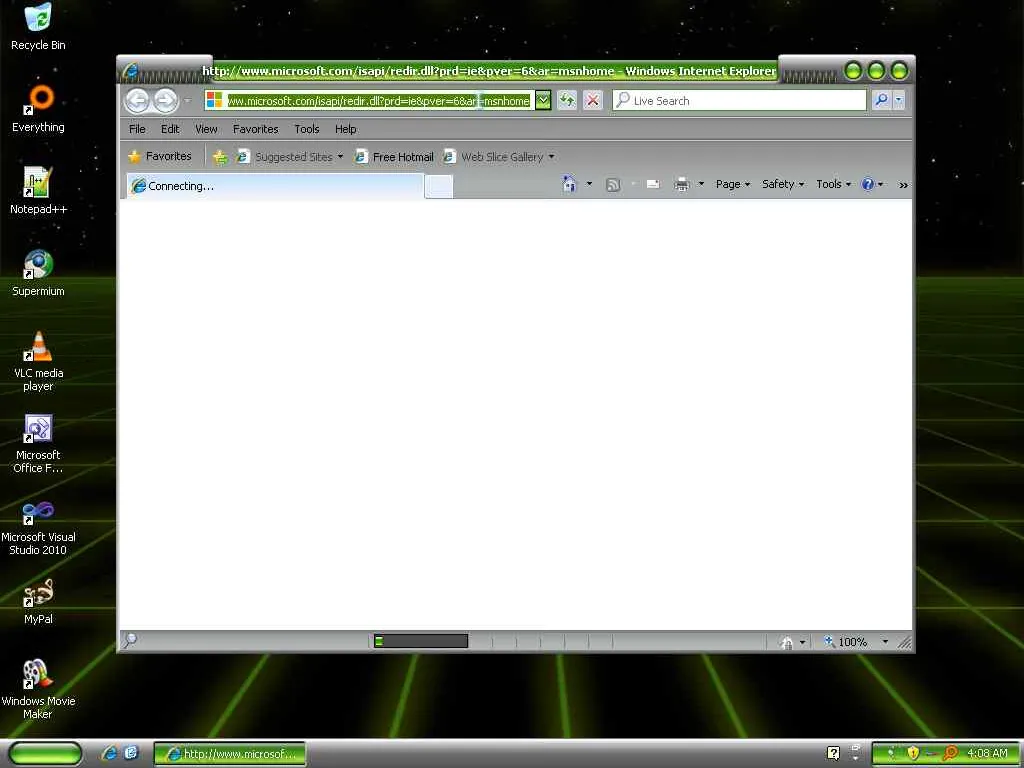Click the second quick launch icon
Viewport: 1024px width, 768px height.
(x=131, y=753)
